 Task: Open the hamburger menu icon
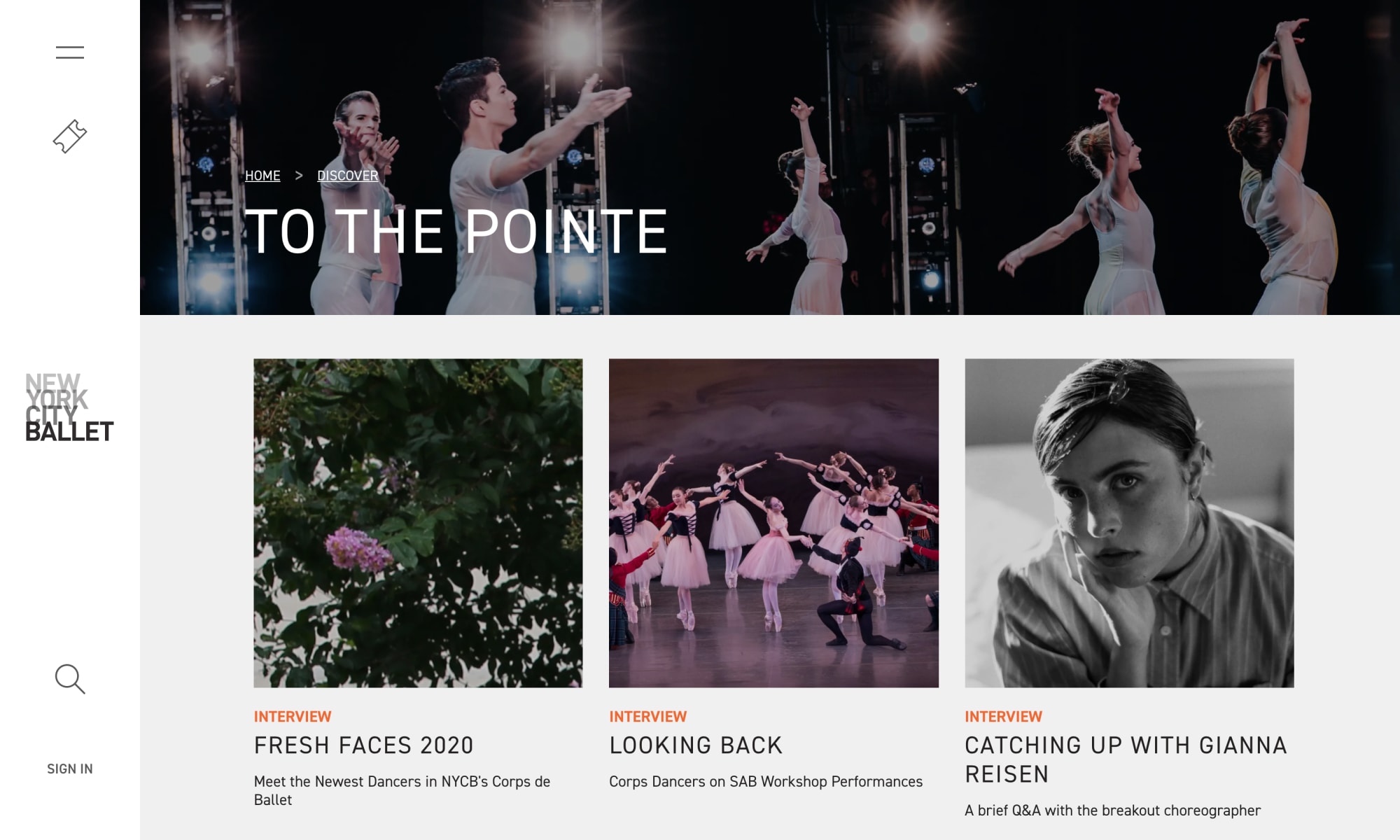(x=70, y=52)
